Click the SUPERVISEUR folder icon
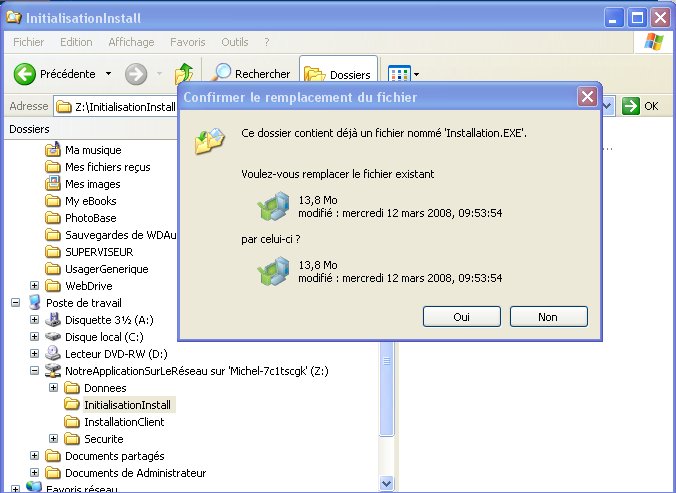The width and height of the screenshot is (676, 493). coord(53,252)
